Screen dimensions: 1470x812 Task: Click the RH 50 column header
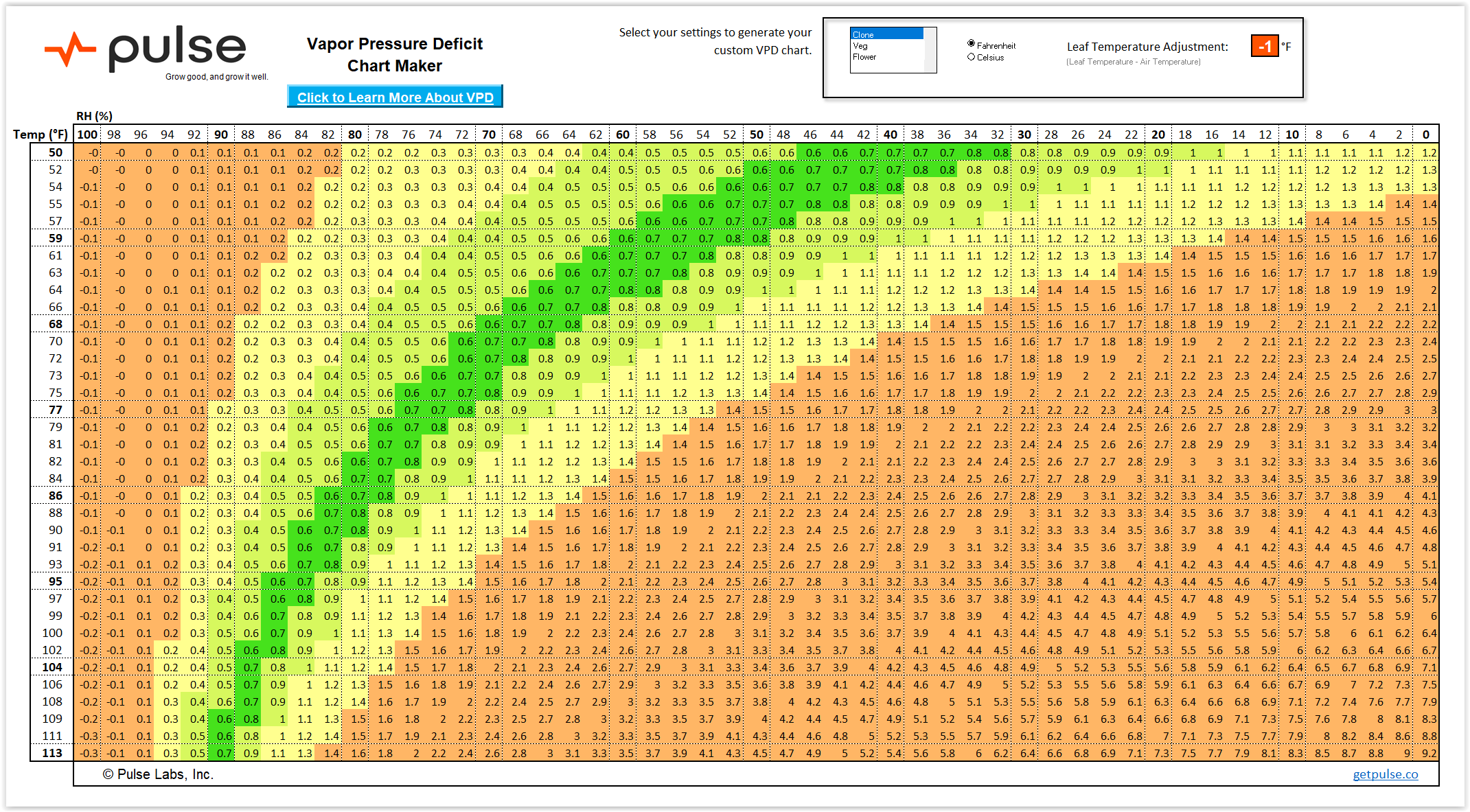click(756, 135)
